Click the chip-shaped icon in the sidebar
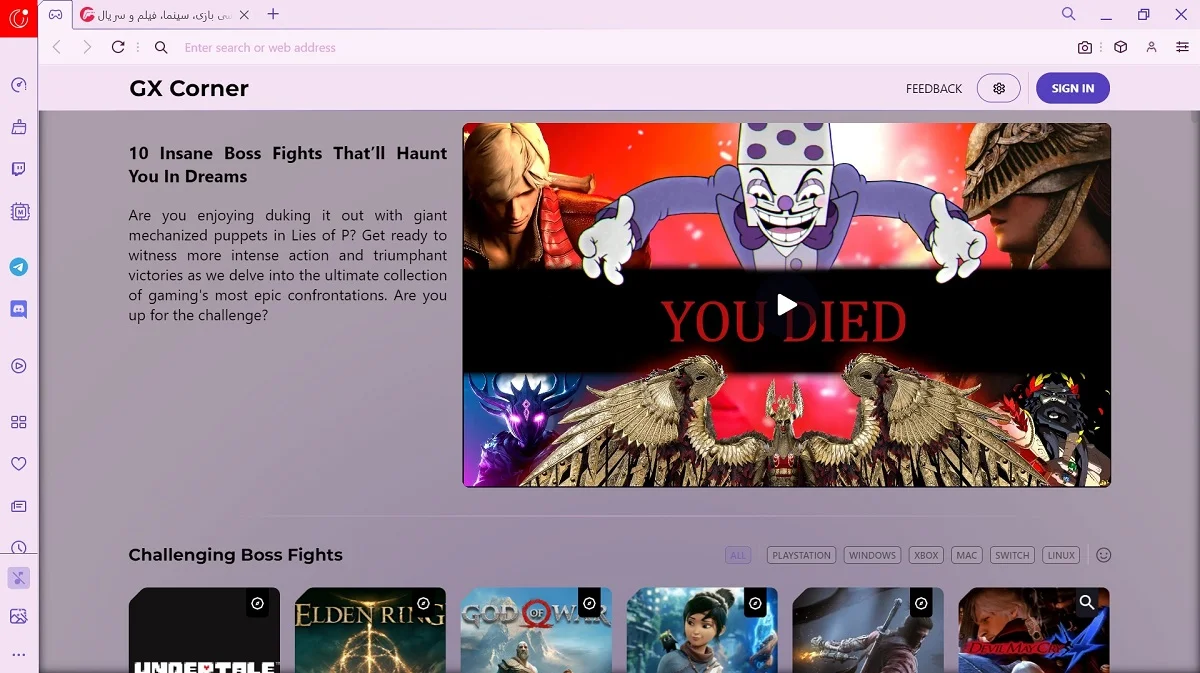 (x=19, y=211)
